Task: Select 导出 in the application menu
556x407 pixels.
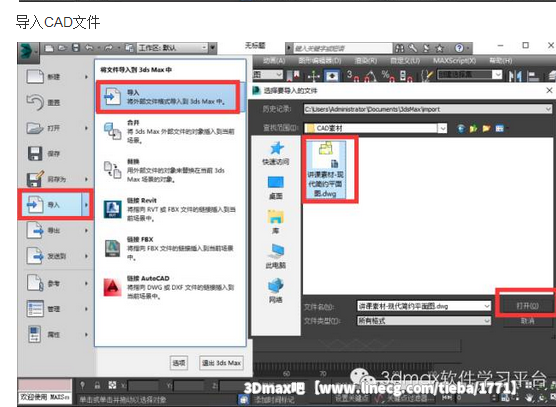Action: [x=56, y=230]
